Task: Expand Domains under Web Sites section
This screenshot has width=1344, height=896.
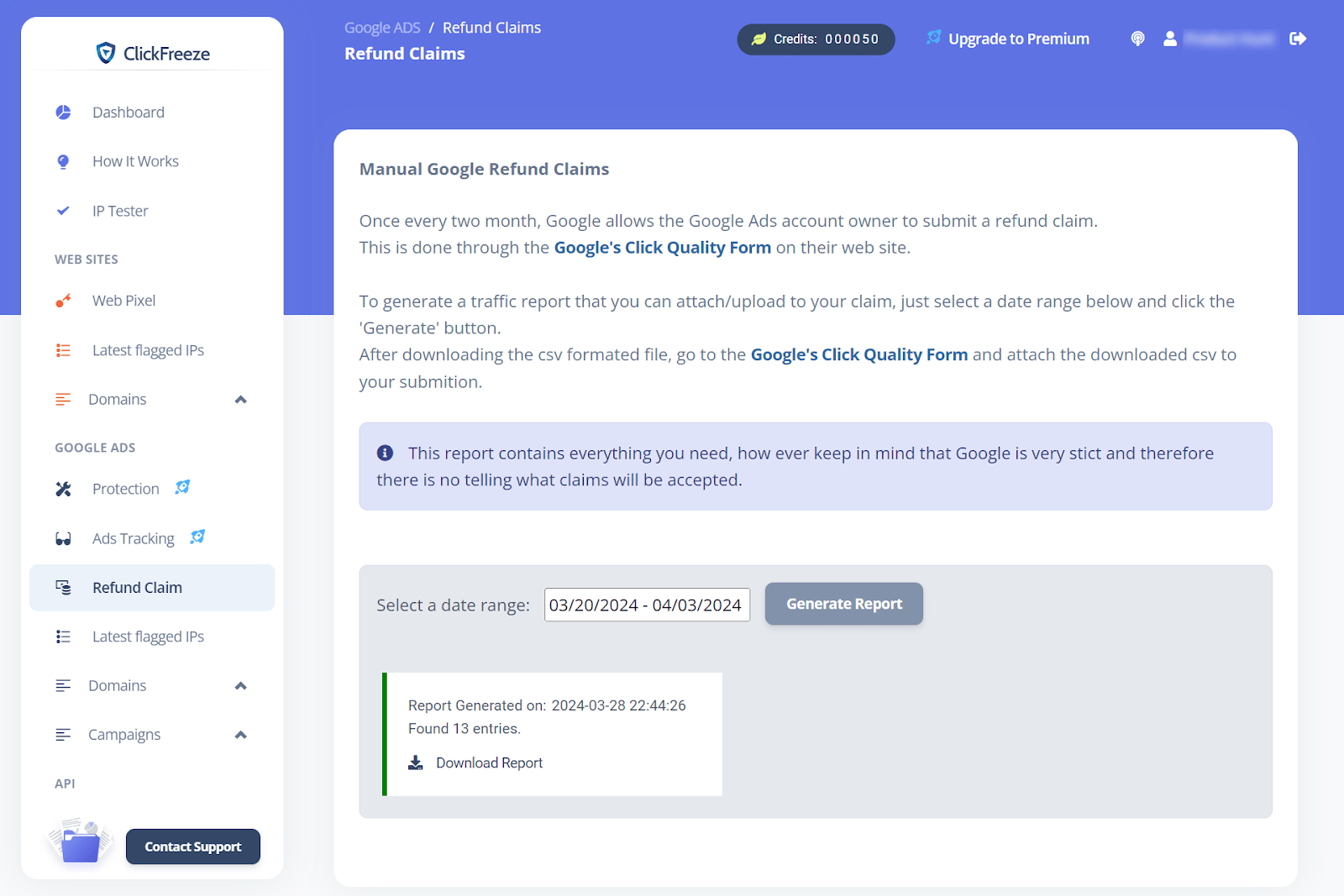Action: click(x=240, y=400)
